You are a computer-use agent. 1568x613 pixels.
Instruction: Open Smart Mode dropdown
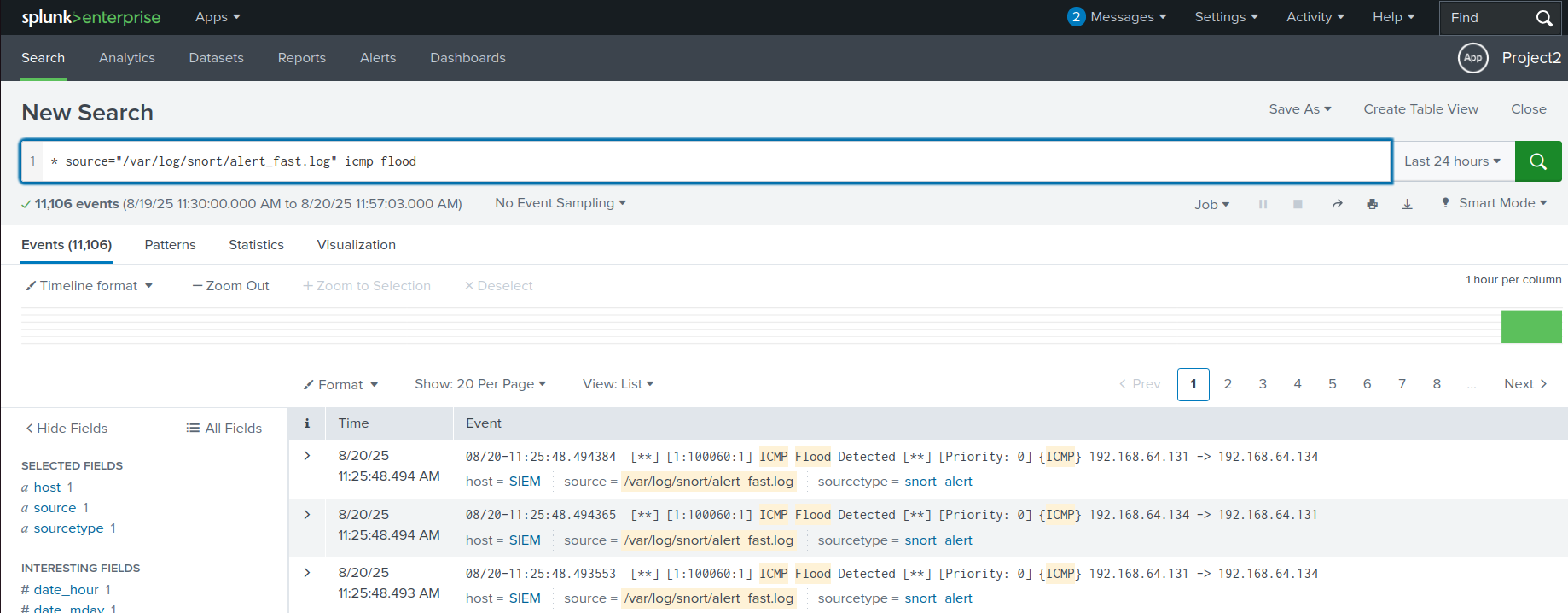(x=1494, y=203)
